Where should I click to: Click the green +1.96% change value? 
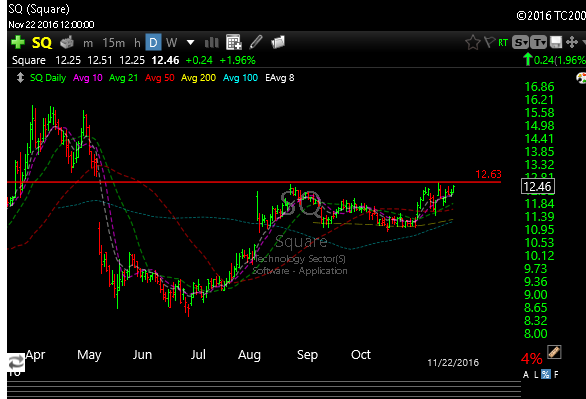coord(237,60)
